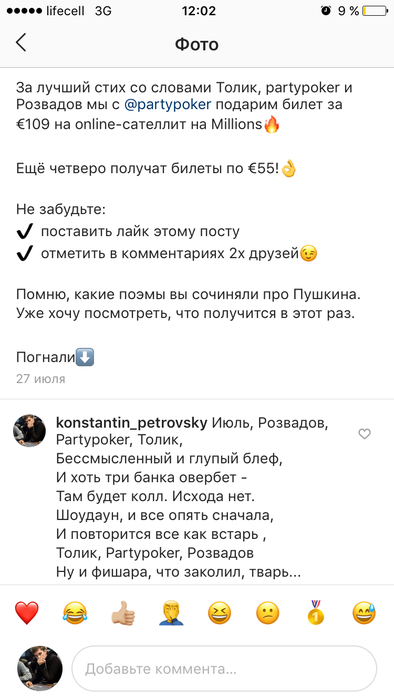Go back using the top-left arrow

[21, 43]
